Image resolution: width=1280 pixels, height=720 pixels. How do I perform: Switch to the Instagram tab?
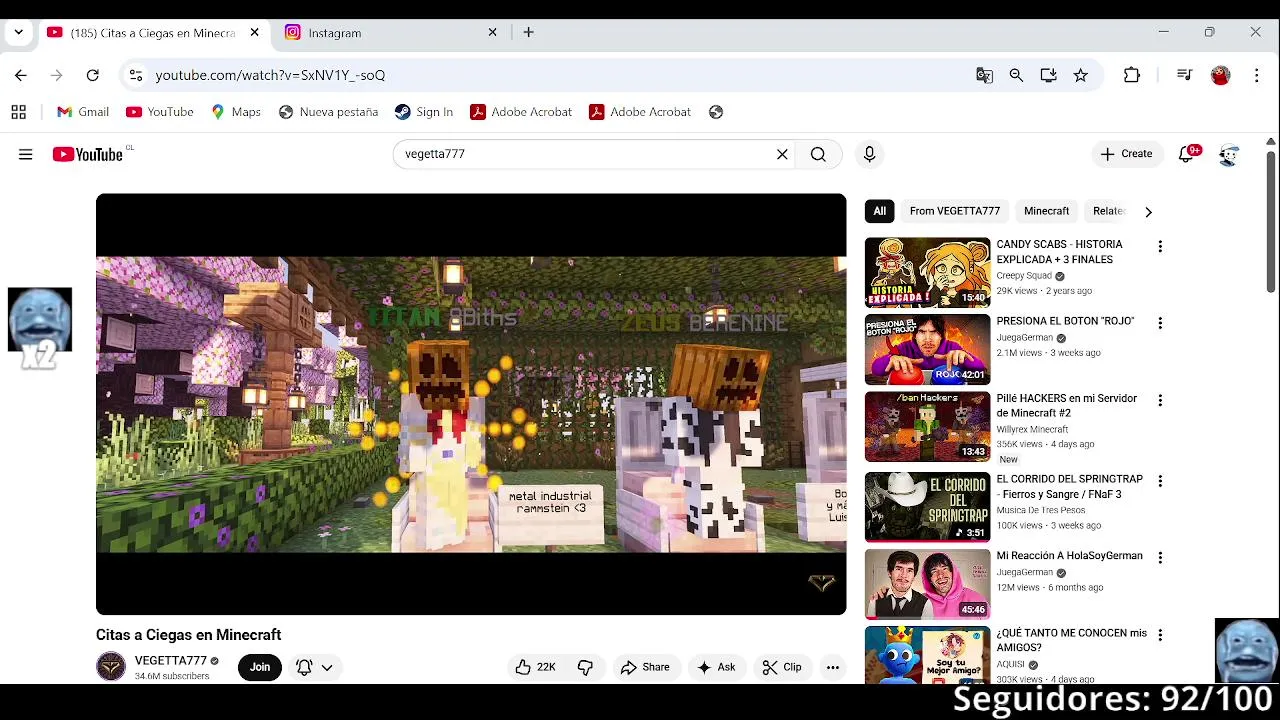pos(390,33)
